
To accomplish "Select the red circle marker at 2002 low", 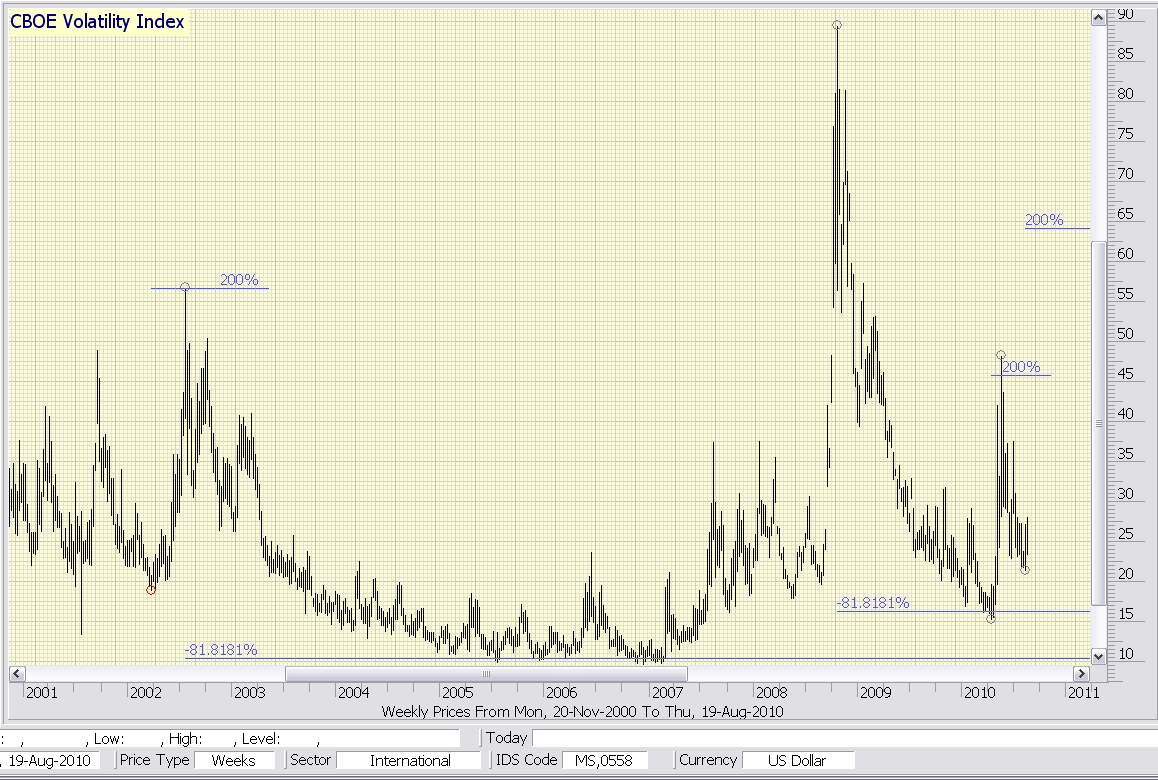I will [x=151, y=590].
